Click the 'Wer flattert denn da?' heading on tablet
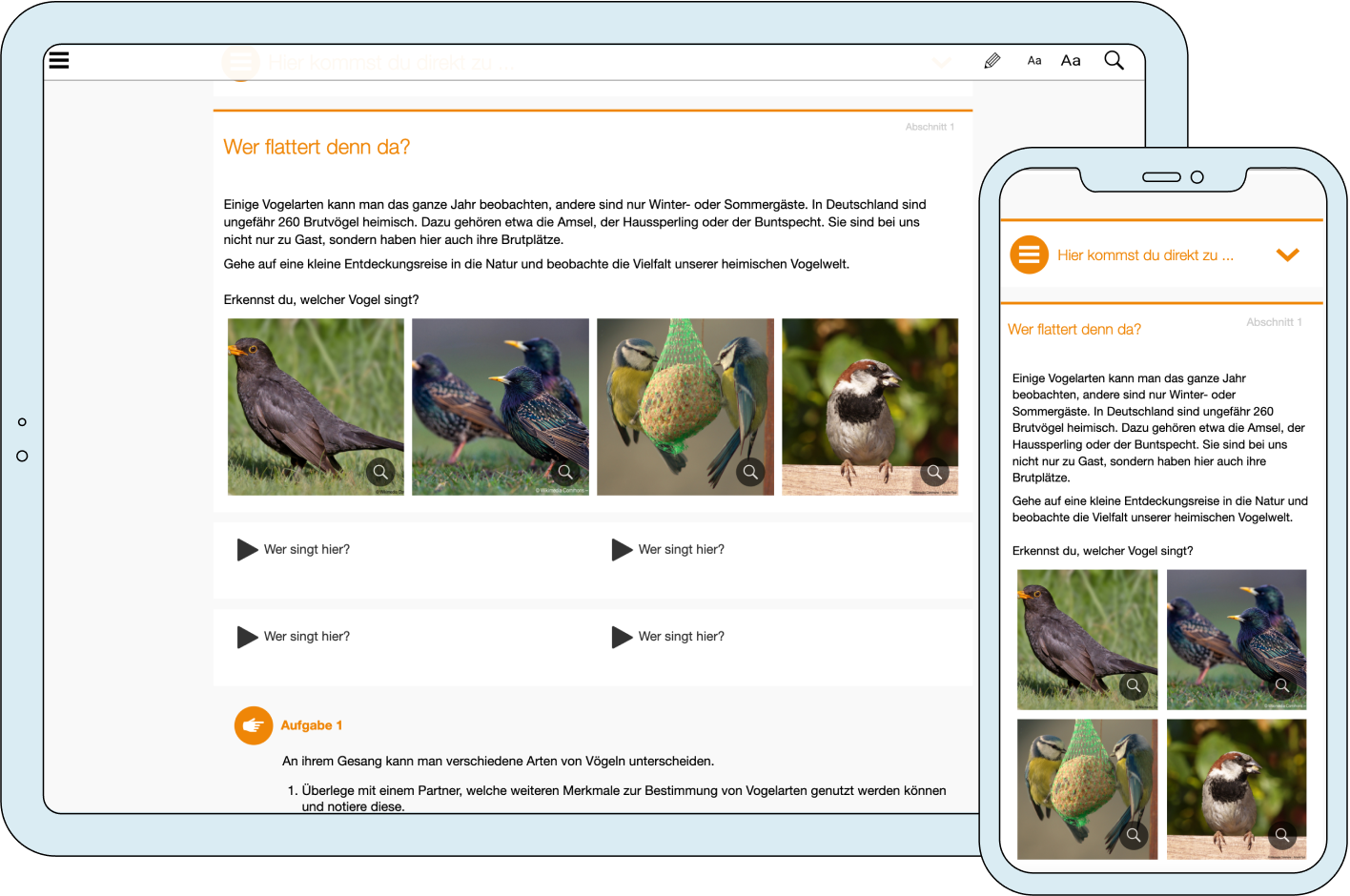Viewport: 1350px width, 896px height. 317,147
